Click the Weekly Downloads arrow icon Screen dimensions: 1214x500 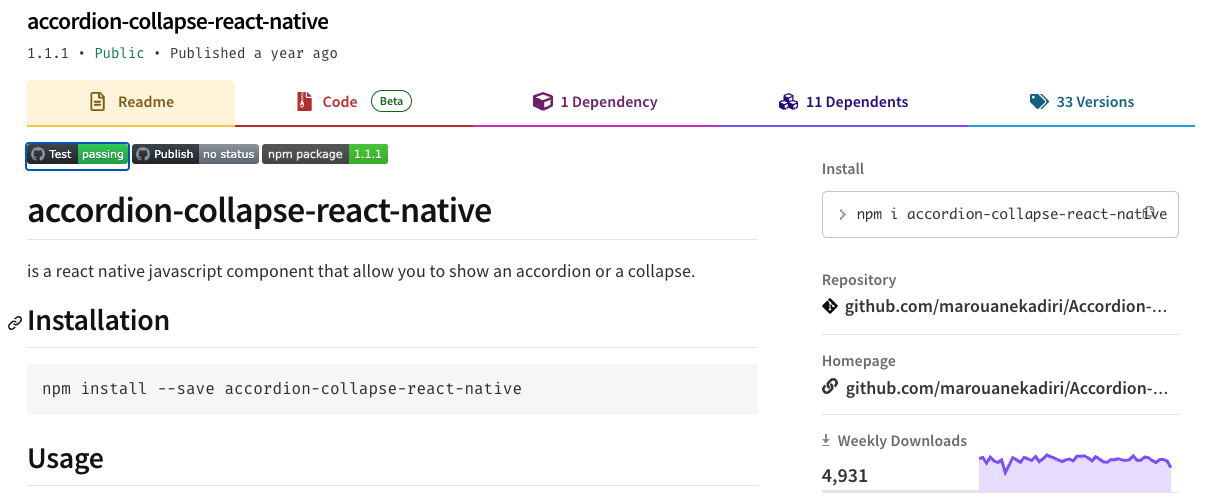tap(827, 440)
